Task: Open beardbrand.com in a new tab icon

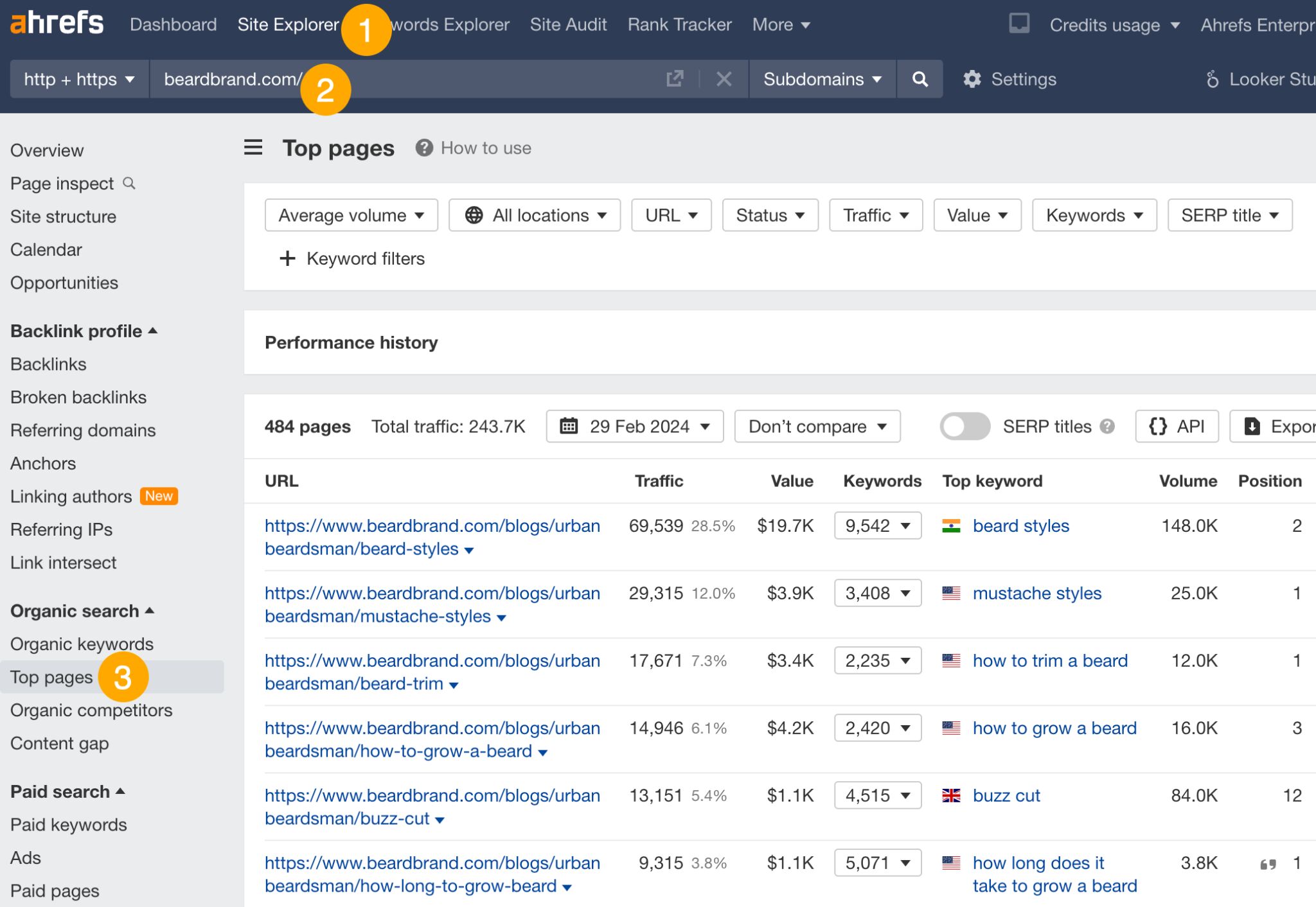Action: 674,78
